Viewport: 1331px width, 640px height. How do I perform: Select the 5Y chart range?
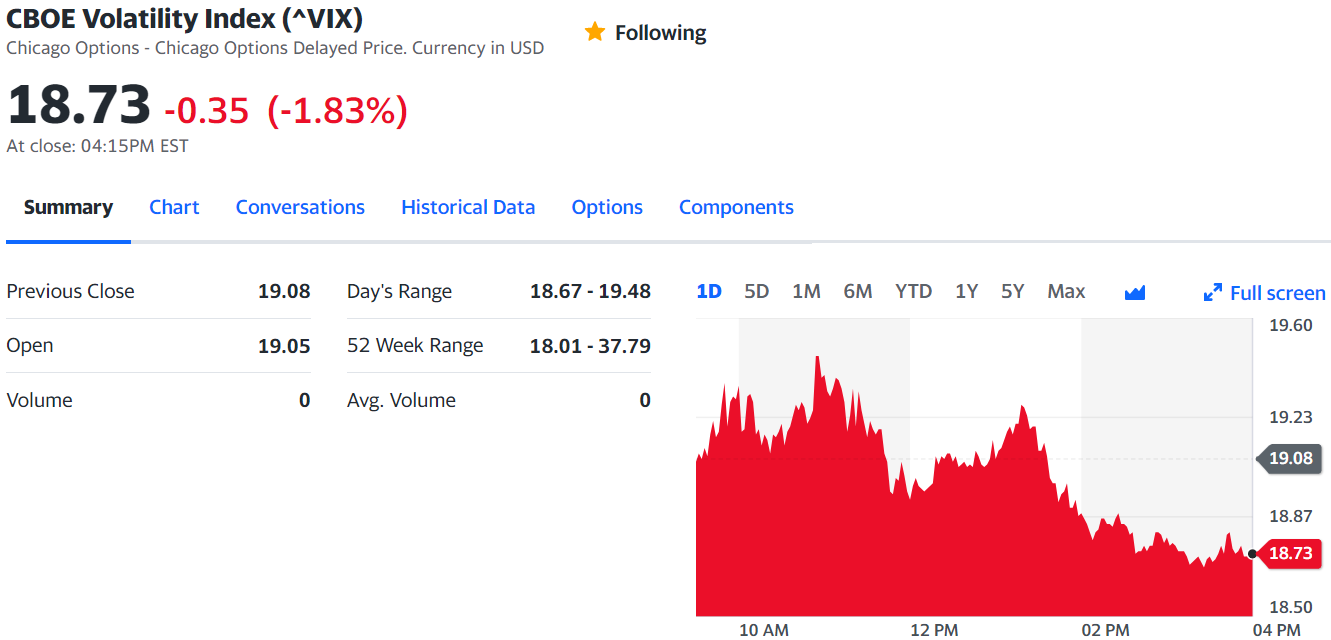coord(1013,291)
